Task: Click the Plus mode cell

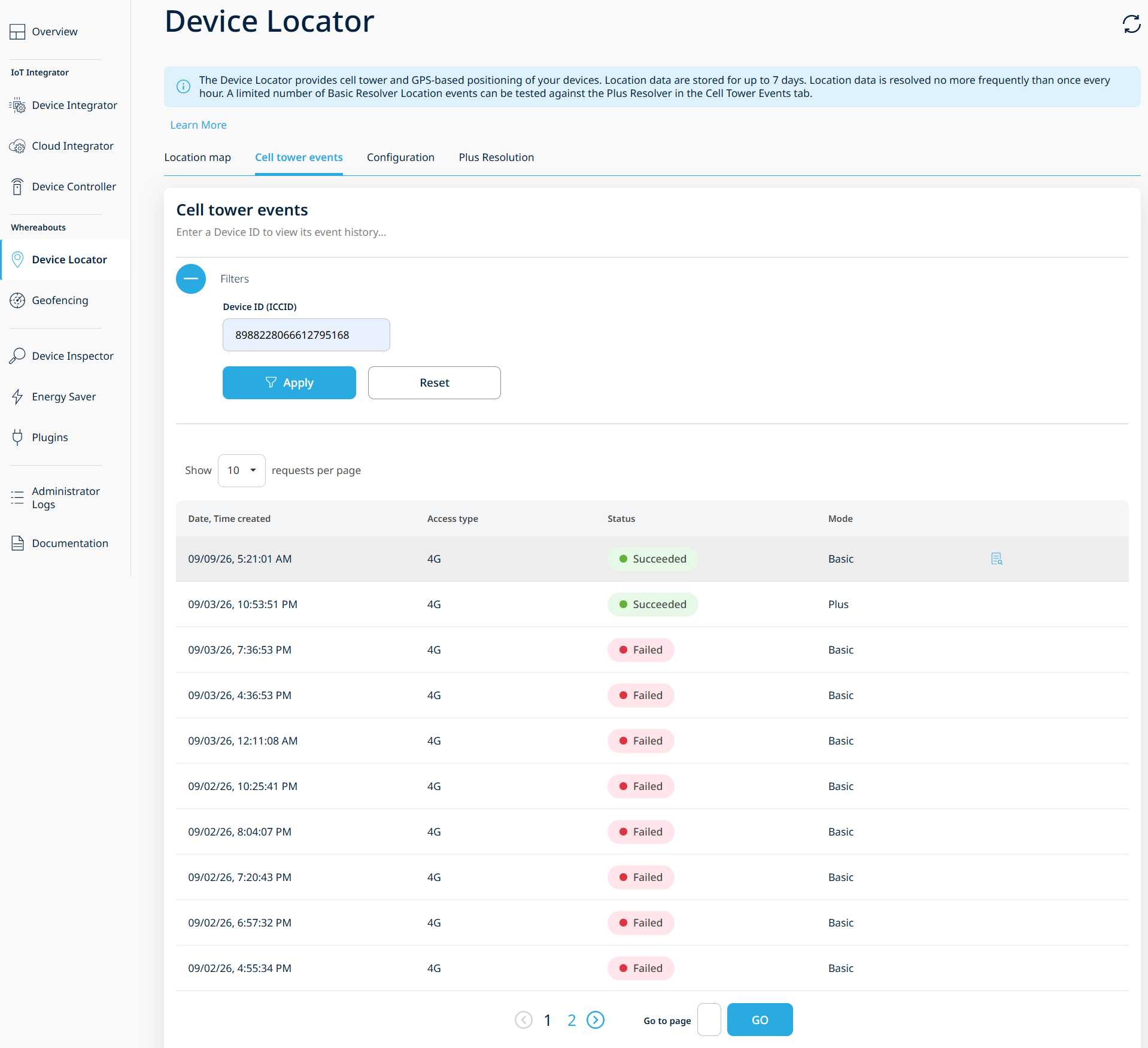Action: (839, 605)
